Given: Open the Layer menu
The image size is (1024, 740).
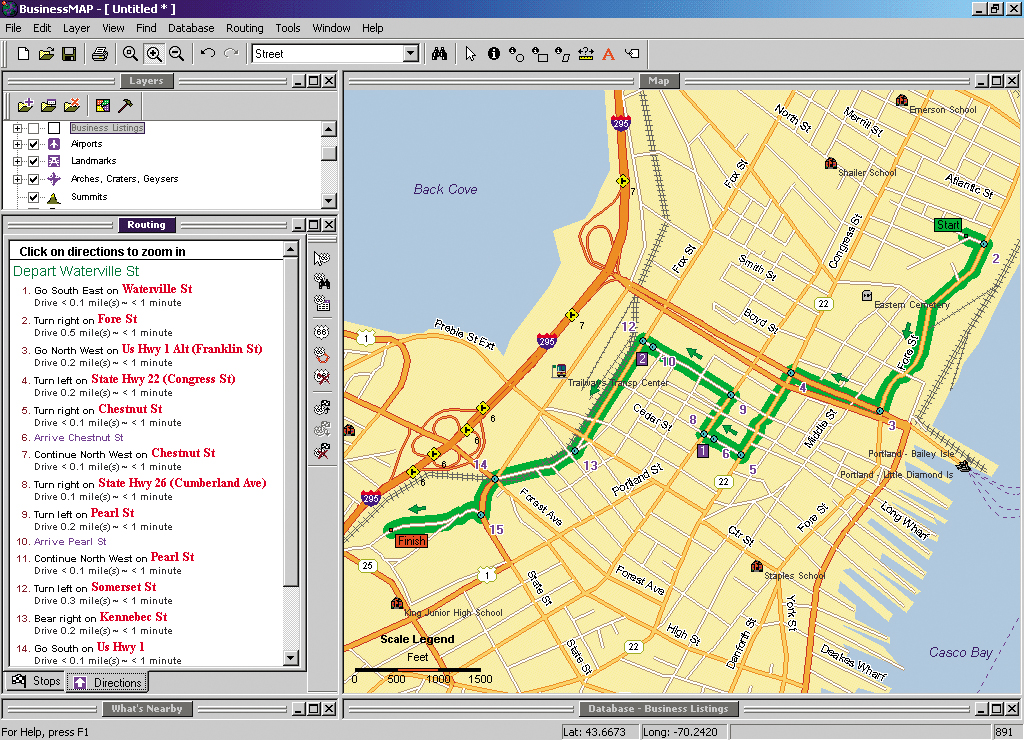Looking at the screenshot, I should point(76,28).
